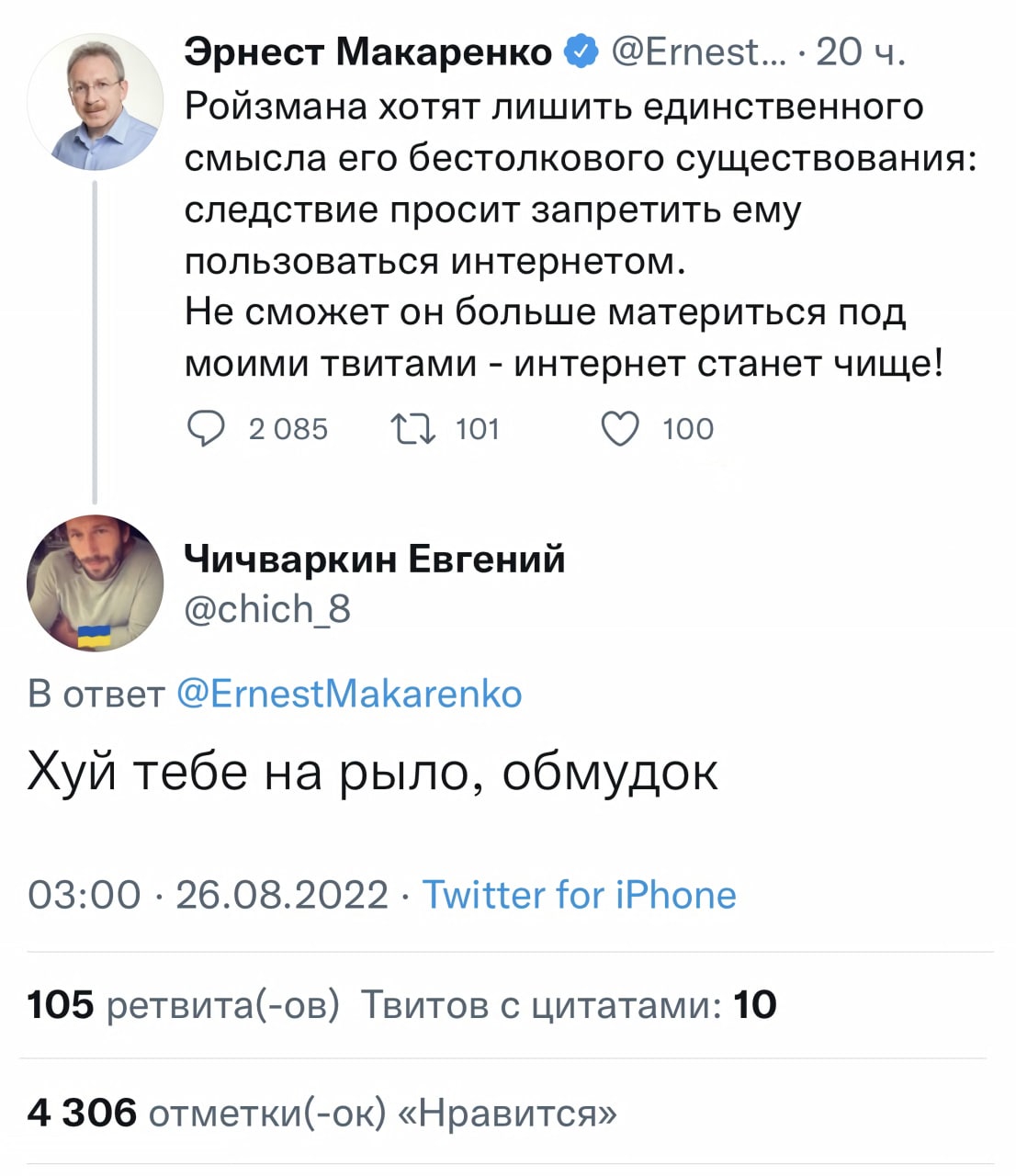Click the reply speech bubble icon
Screen dimensions: 1016x1176
(x=205, y=429)
